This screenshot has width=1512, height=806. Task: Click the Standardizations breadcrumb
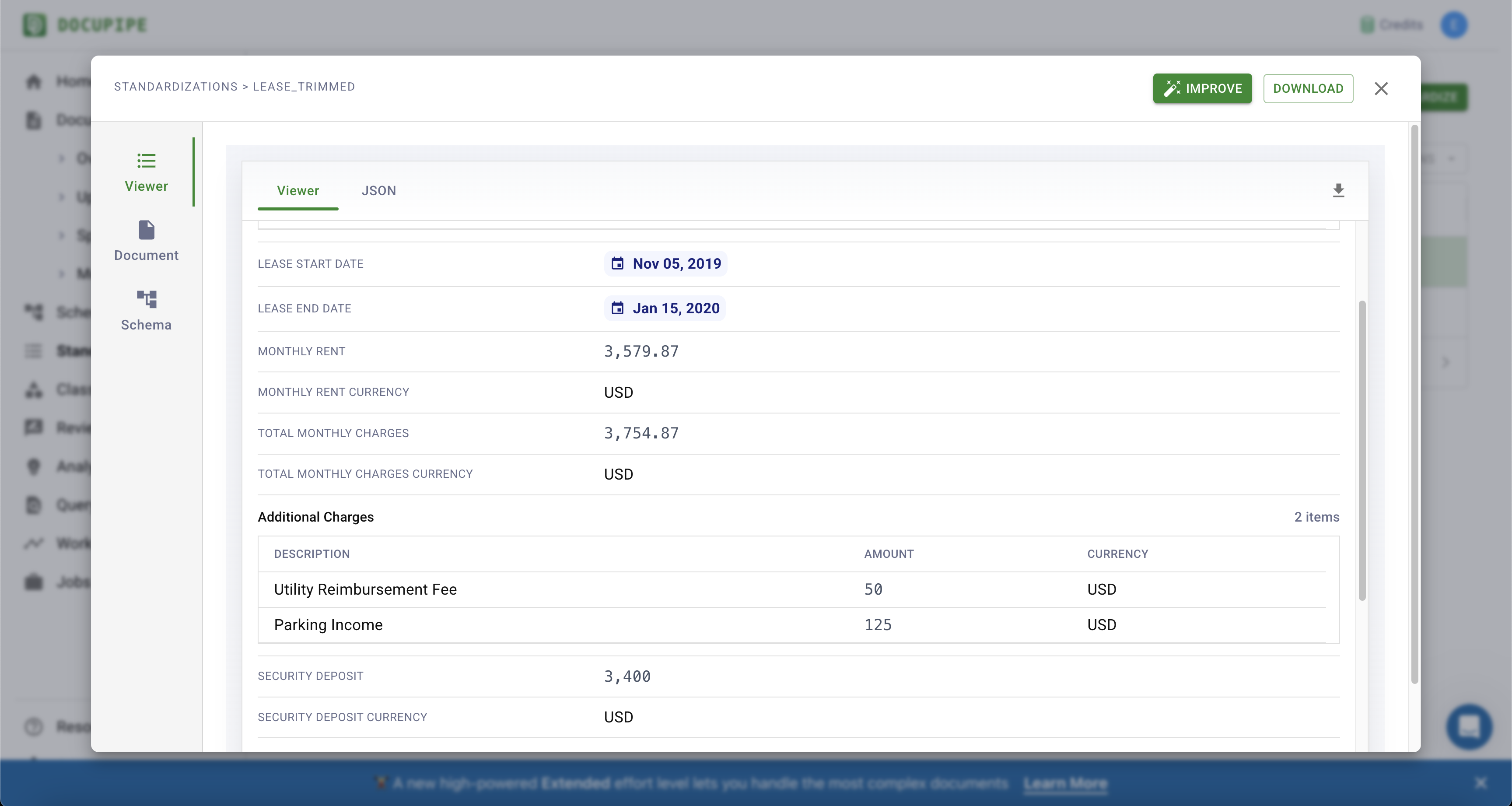[x=175, y=87]
